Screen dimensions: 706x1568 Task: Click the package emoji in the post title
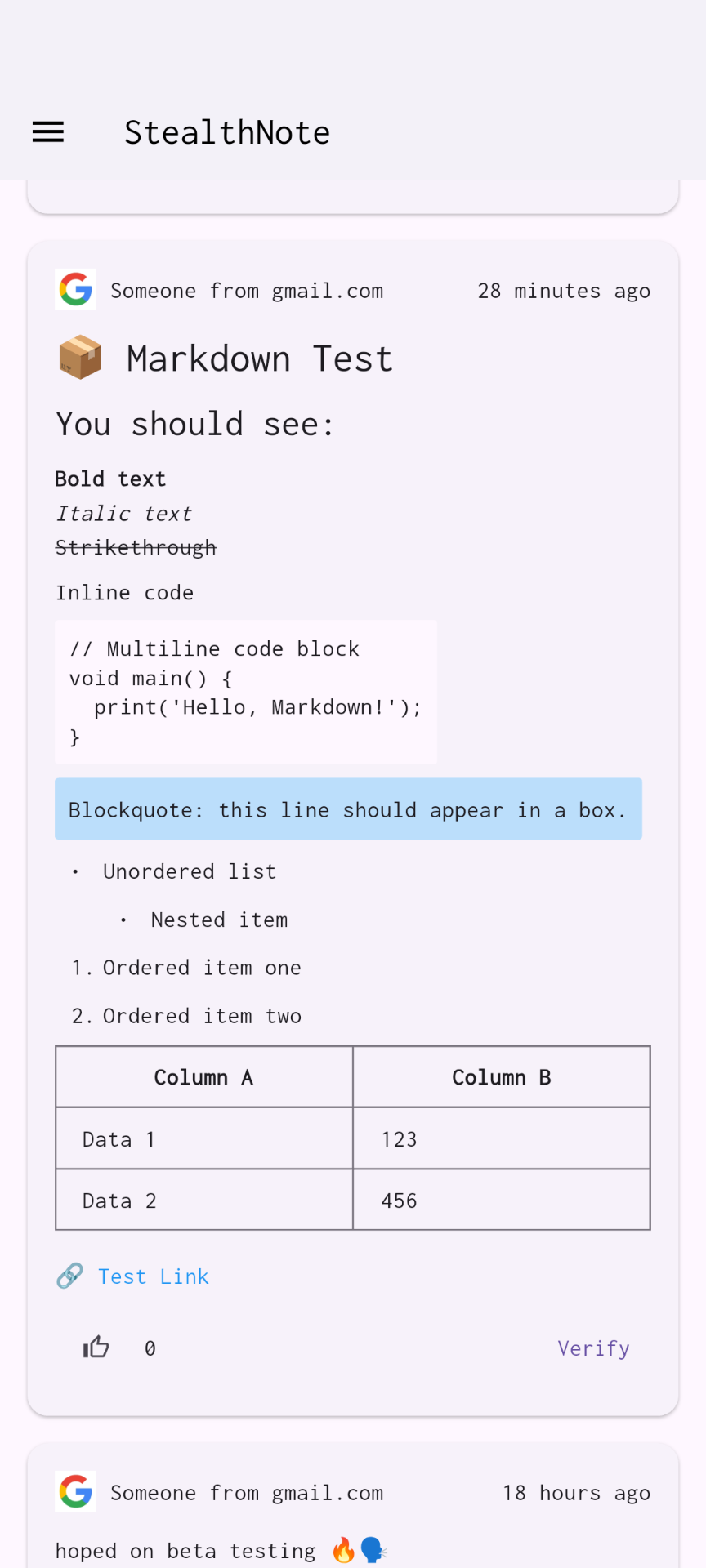click(x=79, y=357)
